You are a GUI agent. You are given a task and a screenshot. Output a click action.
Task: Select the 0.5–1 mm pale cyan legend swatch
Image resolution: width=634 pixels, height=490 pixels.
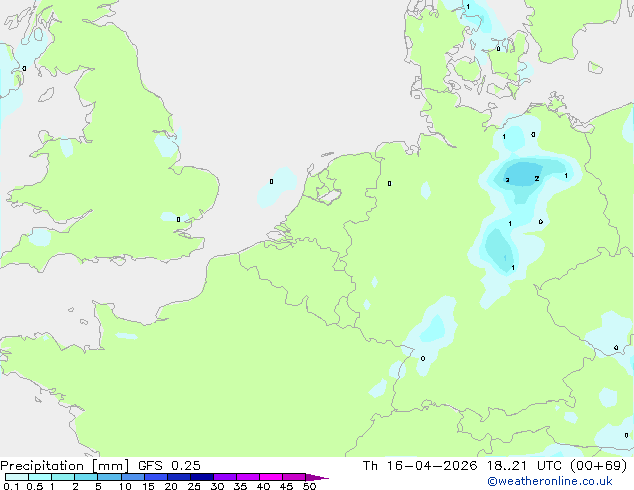tap(40, 477)
